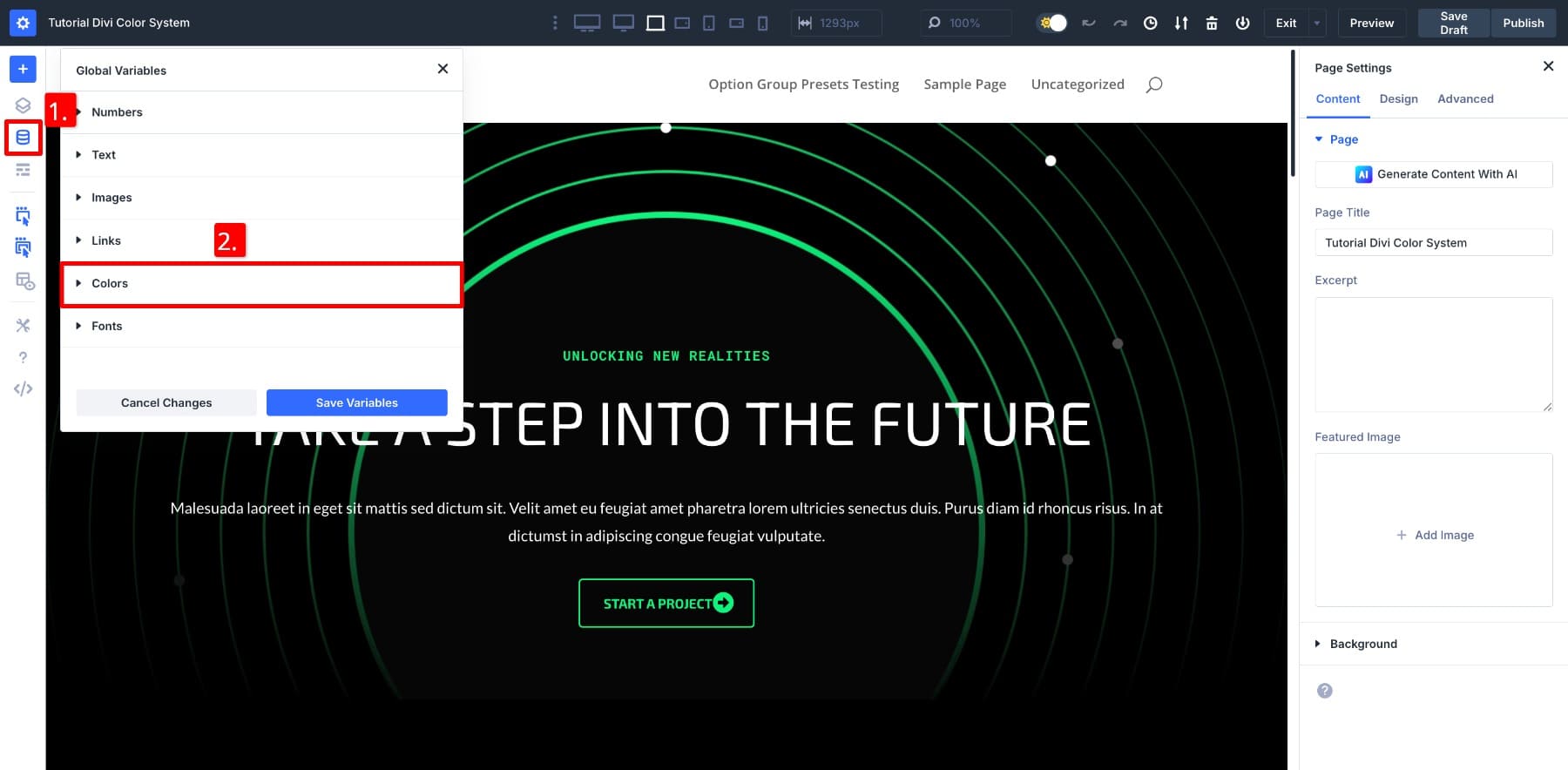
Task: Click the trash icon to clear layout
Action: (x=1212, y=24)
